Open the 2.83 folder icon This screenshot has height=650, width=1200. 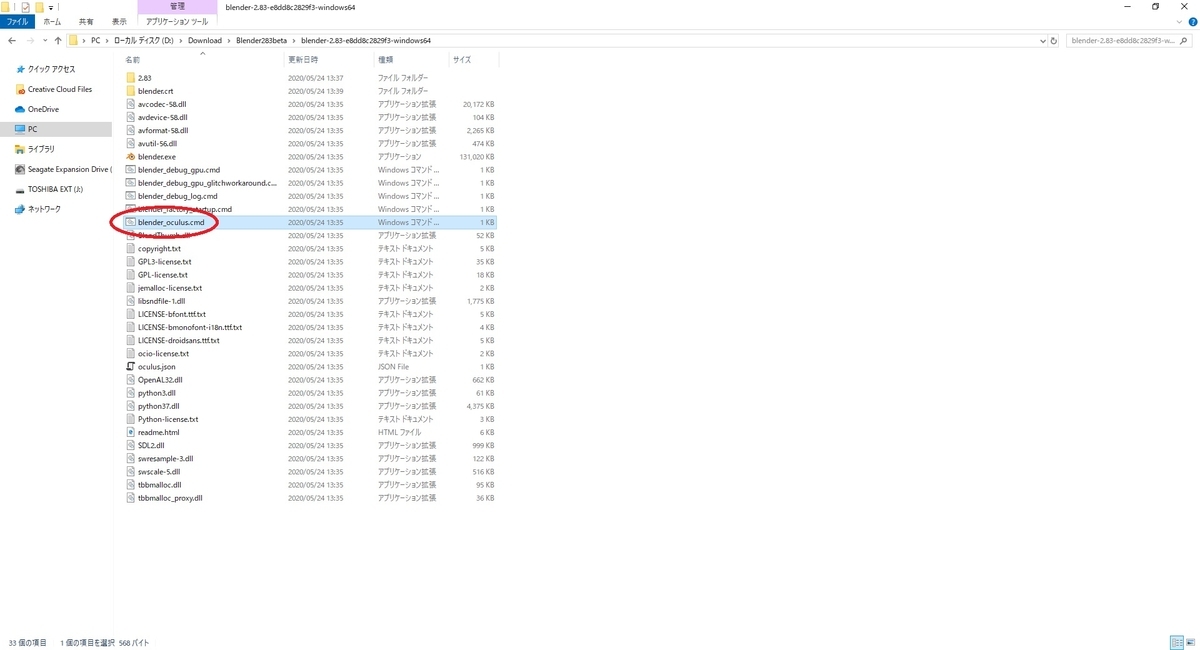point(131,78)
